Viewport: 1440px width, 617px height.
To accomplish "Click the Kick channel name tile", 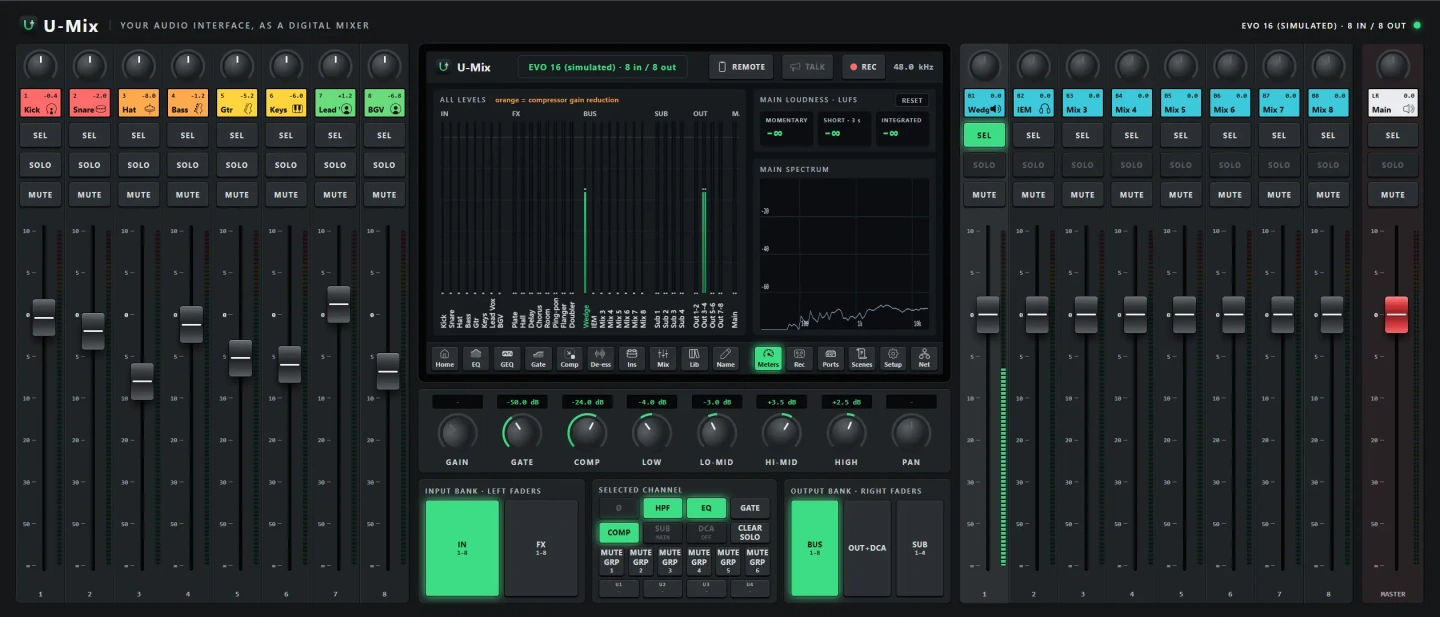I will coord(40,103).
